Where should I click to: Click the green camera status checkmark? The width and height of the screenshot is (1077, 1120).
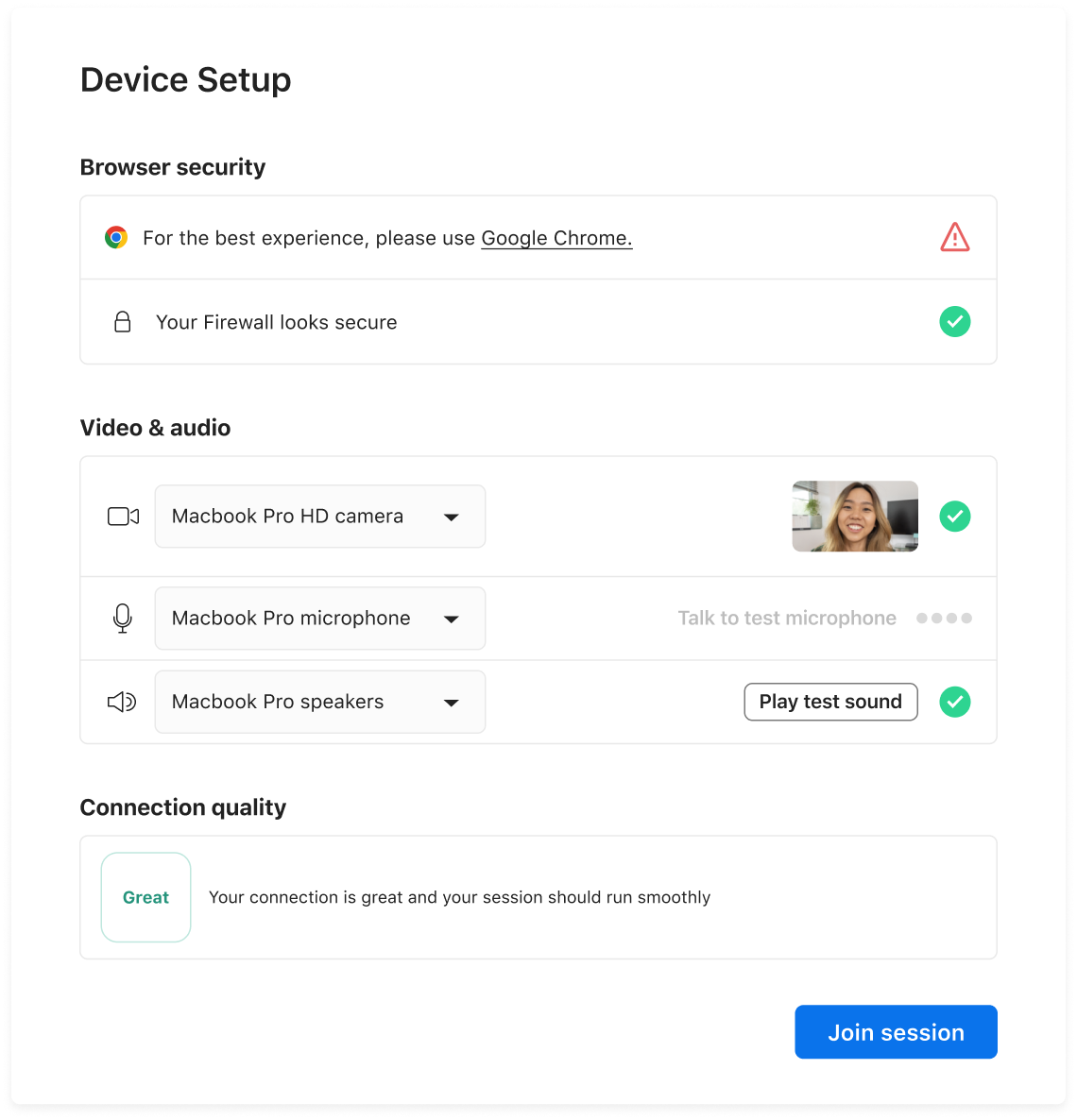coord(955,517)
